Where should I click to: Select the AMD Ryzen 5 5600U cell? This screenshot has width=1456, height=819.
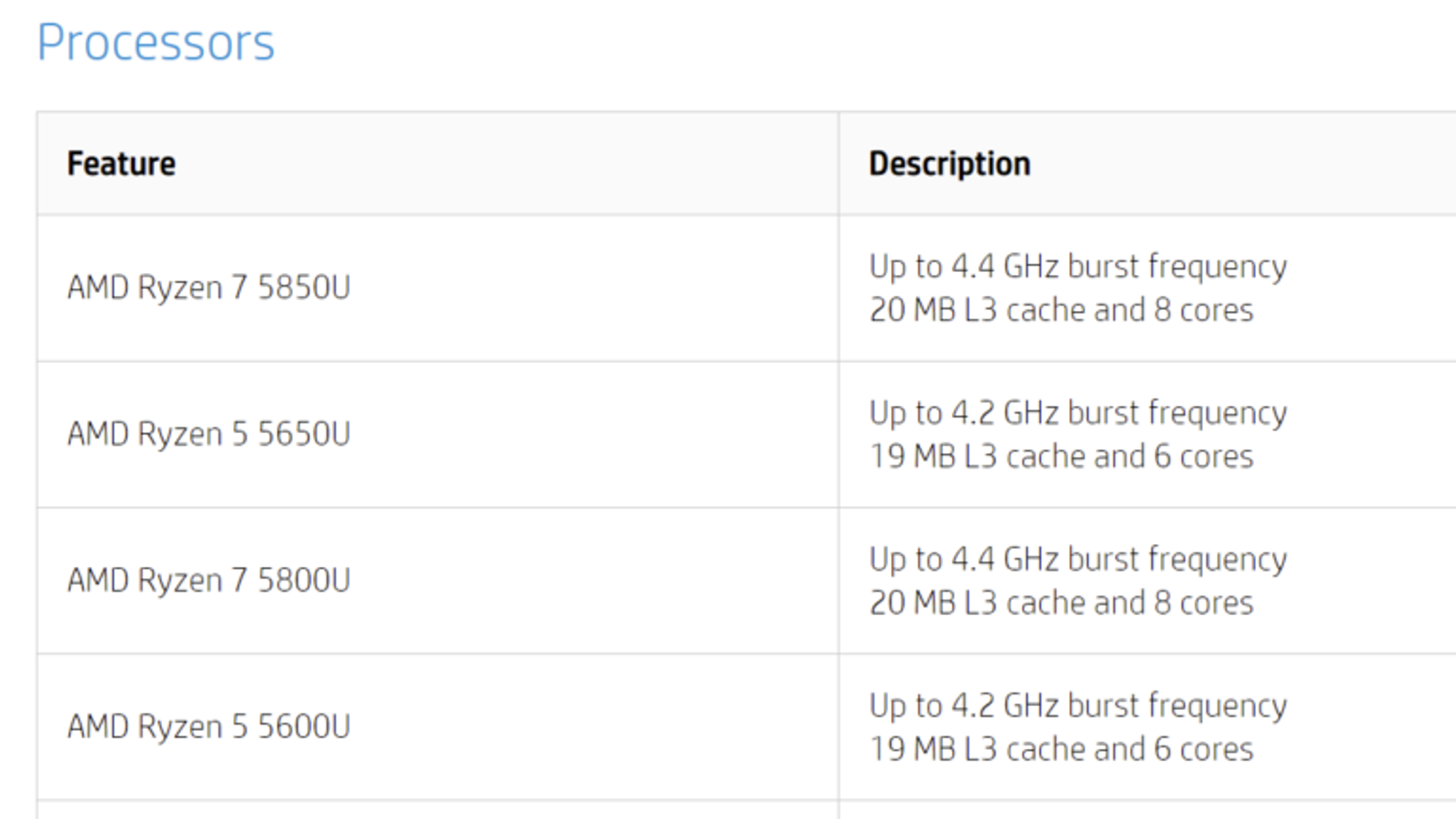[x=208, y=727]
